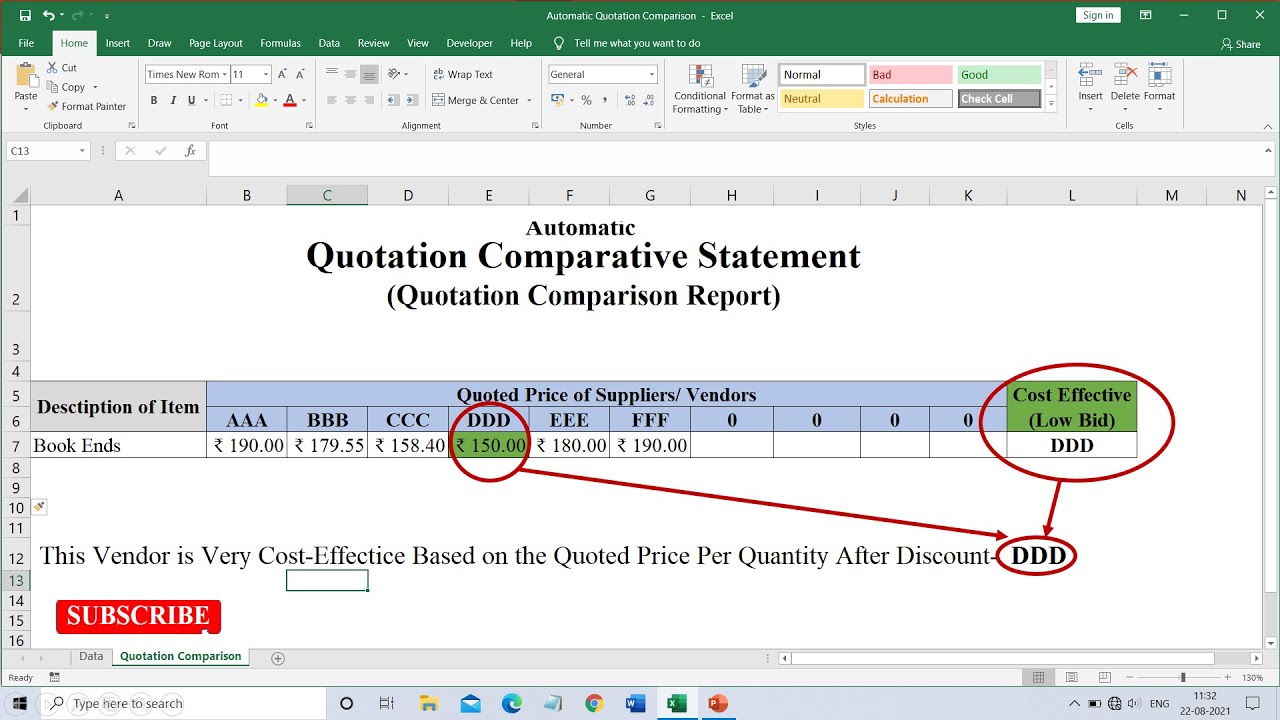The width and height of the screenshot is (1280, 720).
Task: Open the File menu
Action: point(26,43)
